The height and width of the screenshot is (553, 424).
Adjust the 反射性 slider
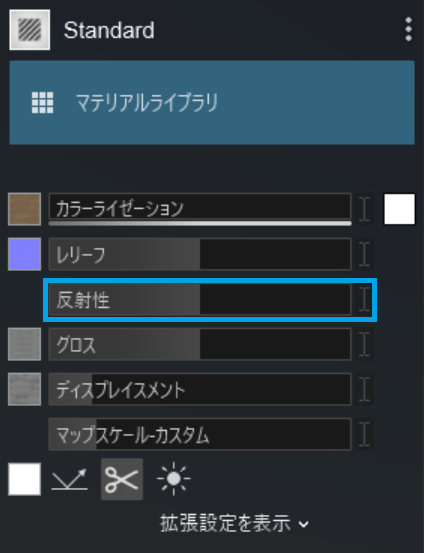[x=200, y=299]
